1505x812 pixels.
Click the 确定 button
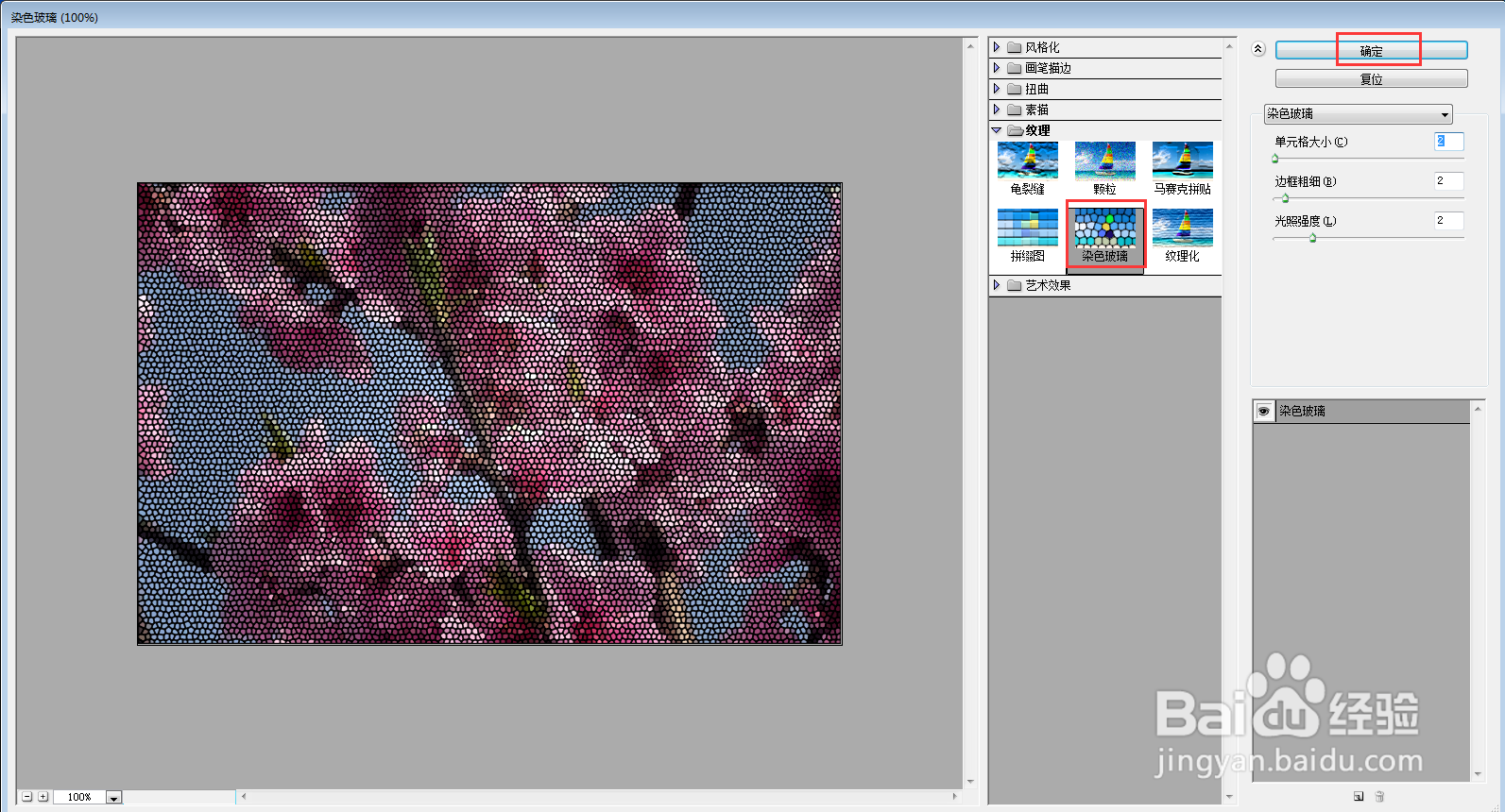click(1371, 51)
